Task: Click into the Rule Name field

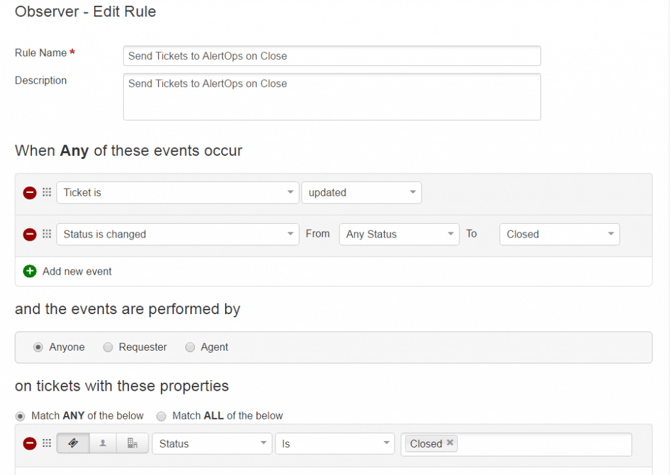Action: (x=331, y=56)
